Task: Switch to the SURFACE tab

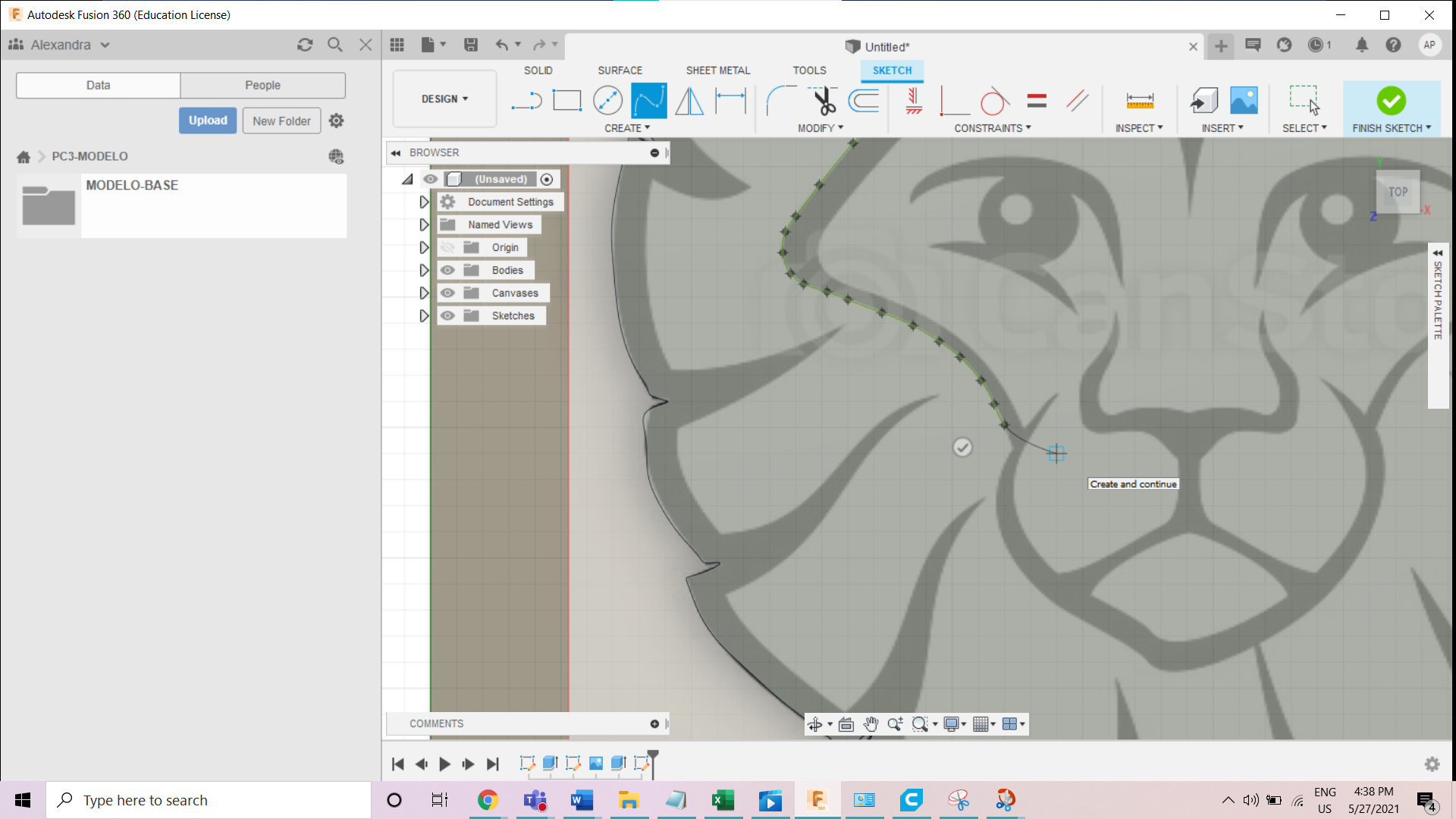Action: 620,71
